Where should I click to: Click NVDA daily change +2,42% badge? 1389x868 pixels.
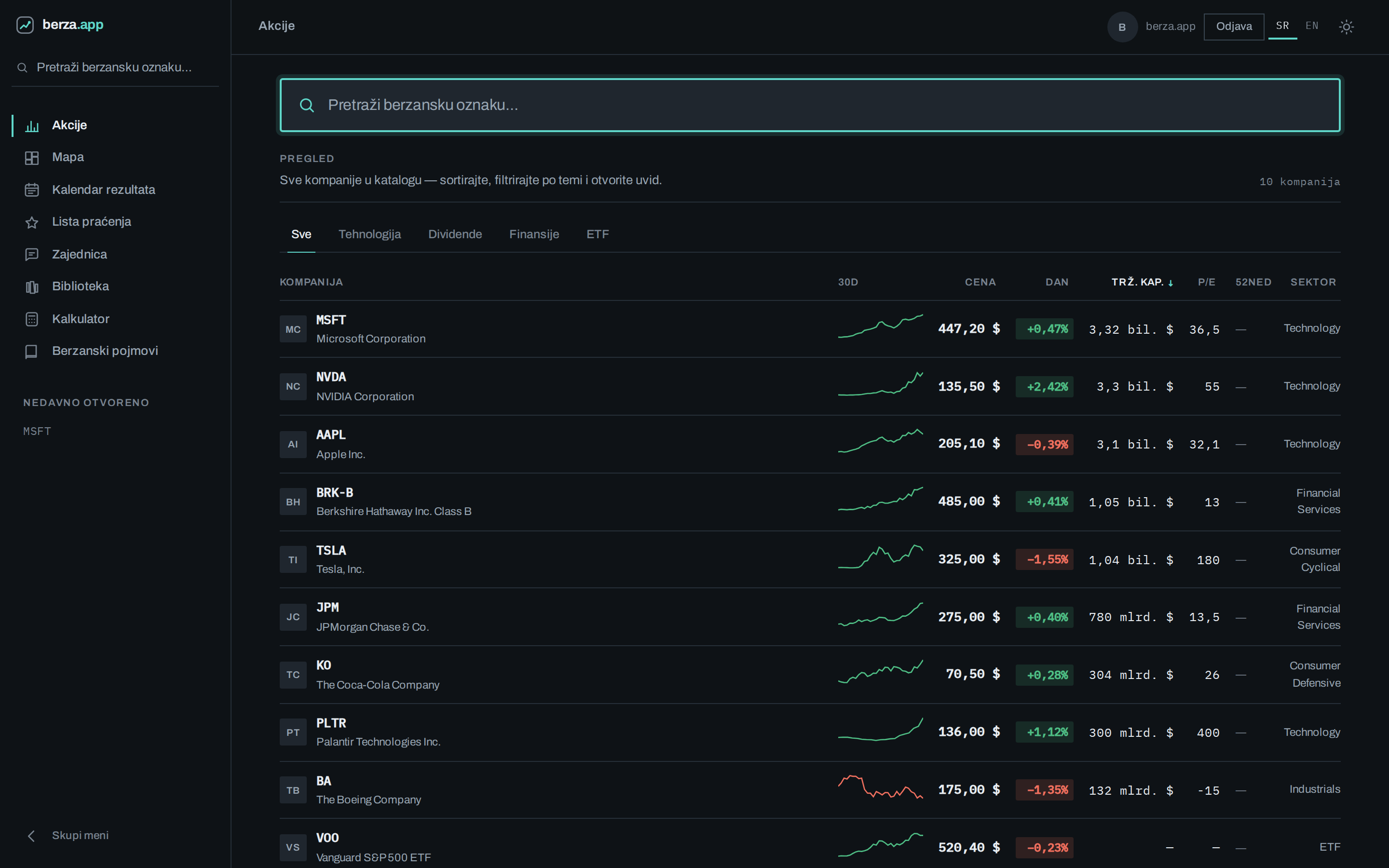pos(1045,387)
